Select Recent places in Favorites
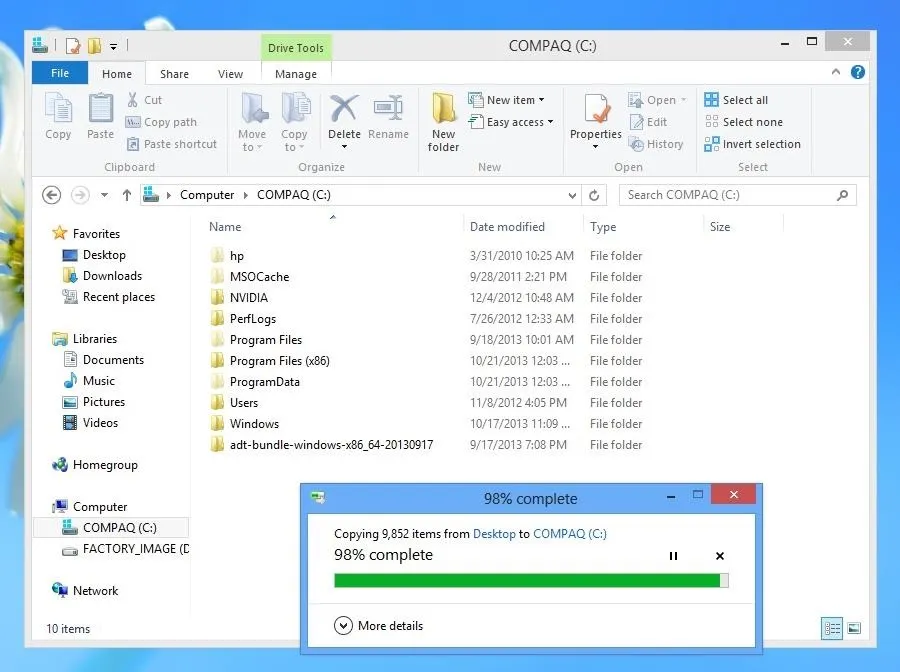 coord(108,297)
